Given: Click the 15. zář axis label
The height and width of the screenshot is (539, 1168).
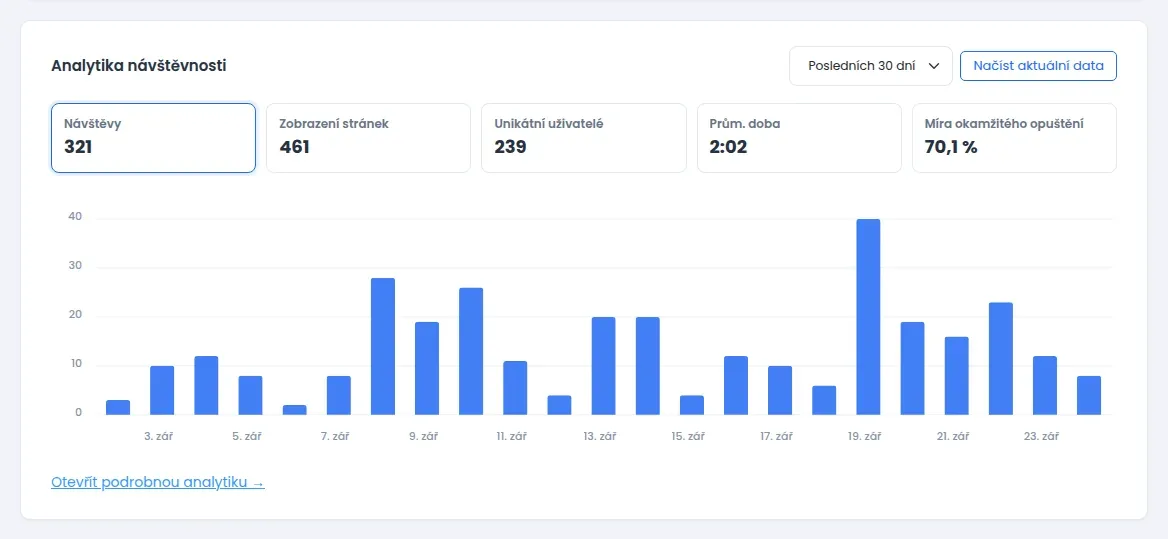Looking at the screenshot, I should [x=688, y=436].
